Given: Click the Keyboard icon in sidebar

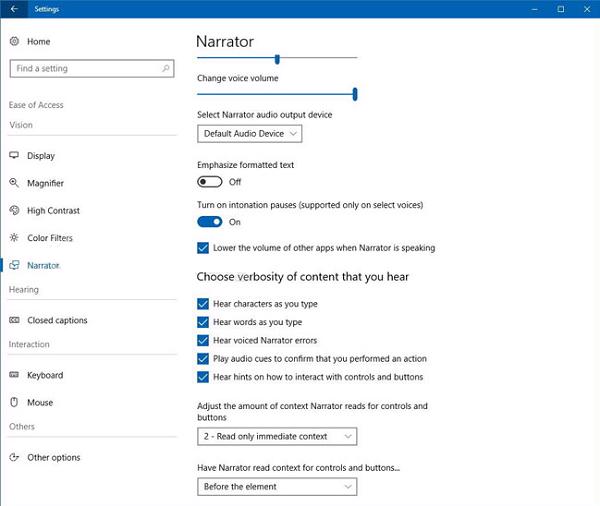Looking at the screenshot, I should 15,376.
